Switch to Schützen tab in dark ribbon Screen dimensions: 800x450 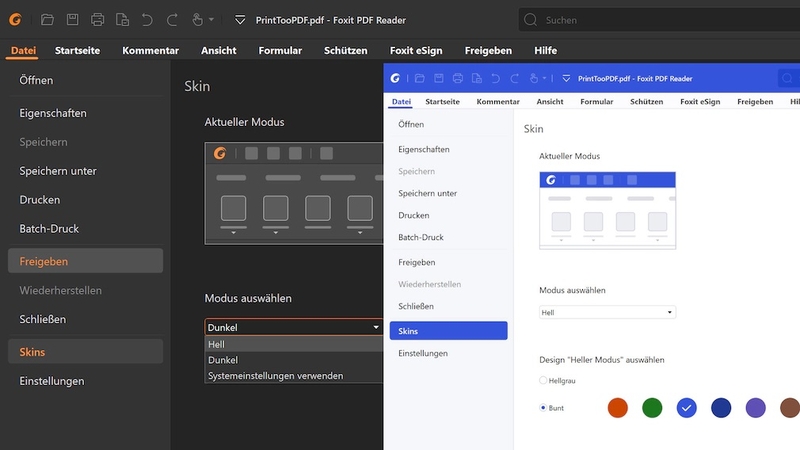[x=345, y=51]
